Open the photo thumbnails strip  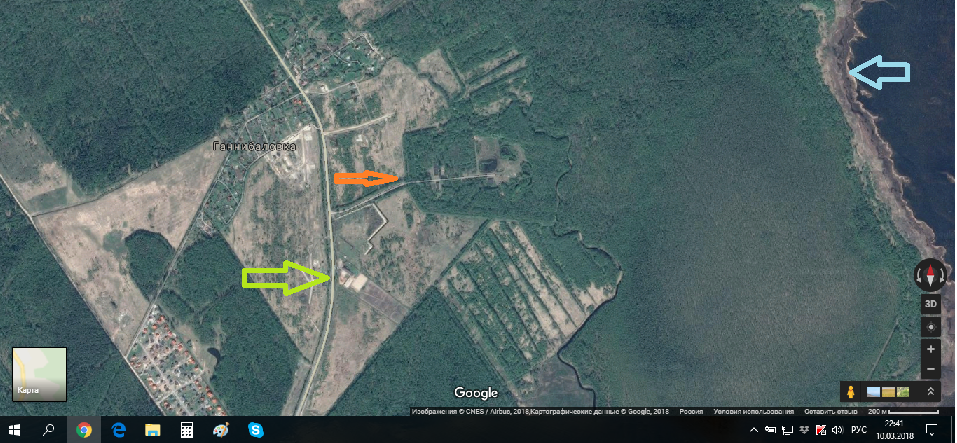(x=888, y=392)
